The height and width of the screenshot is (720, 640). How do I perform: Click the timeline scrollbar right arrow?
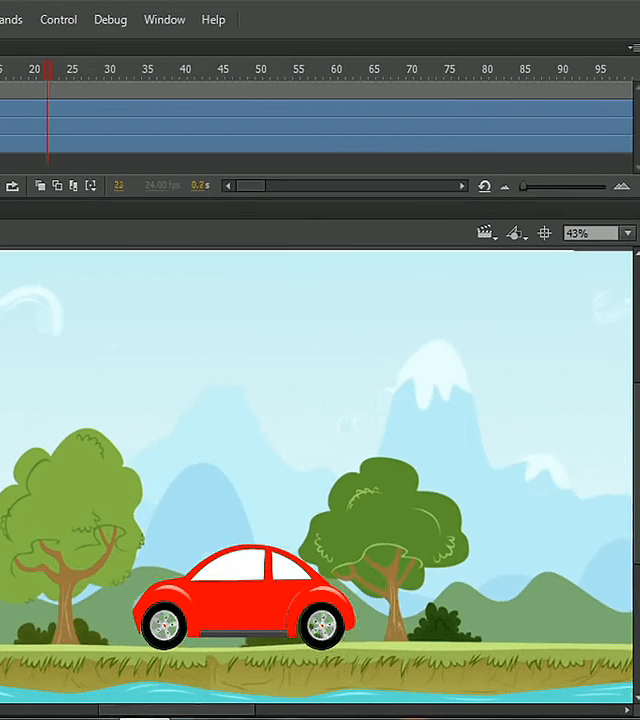click(x=462, y=186)
